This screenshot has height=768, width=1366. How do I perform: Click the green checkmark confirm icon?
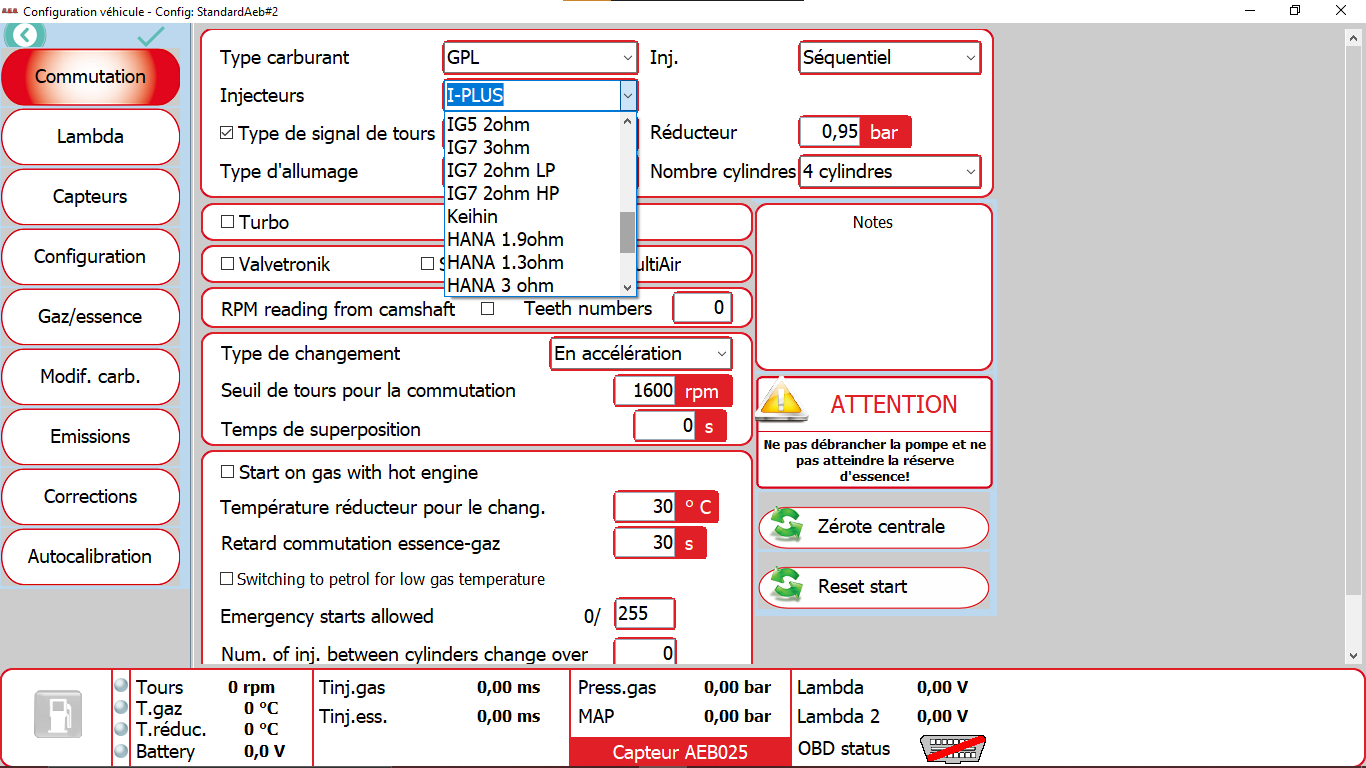tap(151, 36)
